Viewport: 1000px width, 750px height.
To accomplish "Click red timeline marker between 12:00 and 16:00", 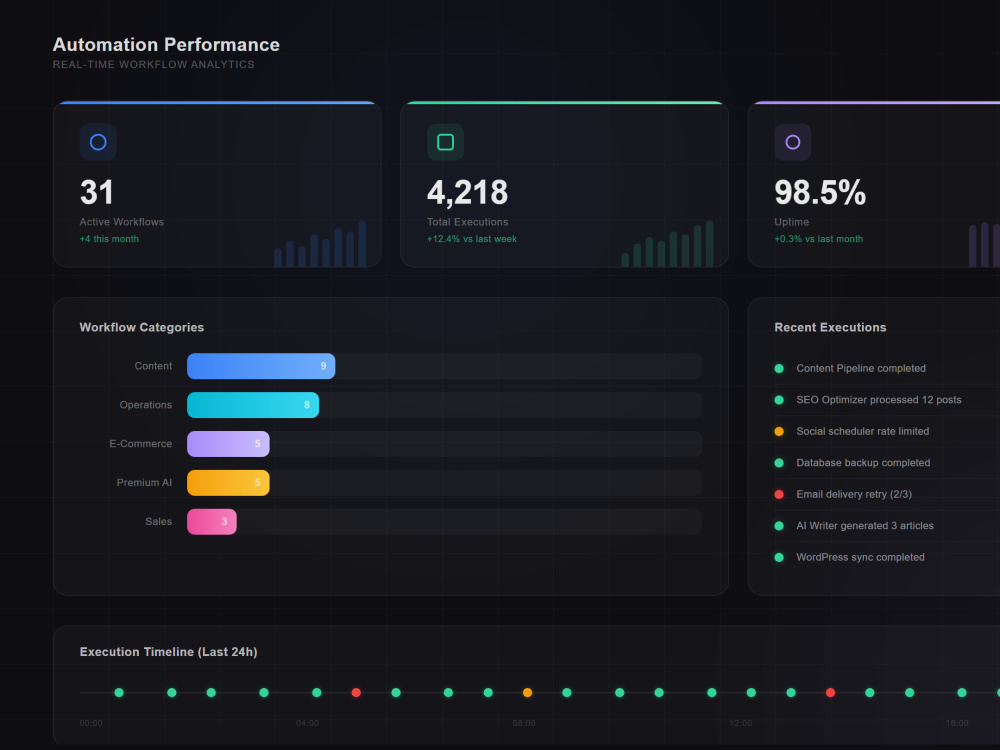I will click(830, 693).
